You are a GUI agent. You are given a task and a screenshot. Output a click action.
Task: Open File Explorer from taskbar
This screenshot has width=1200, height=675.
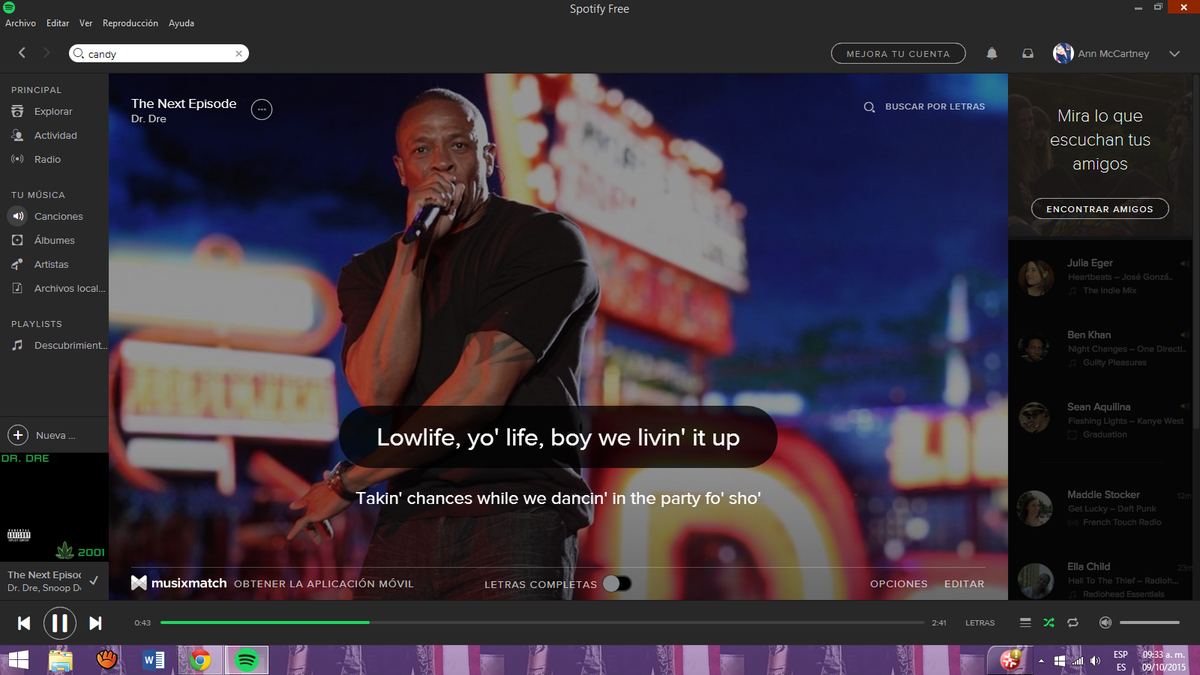point(60,660)
